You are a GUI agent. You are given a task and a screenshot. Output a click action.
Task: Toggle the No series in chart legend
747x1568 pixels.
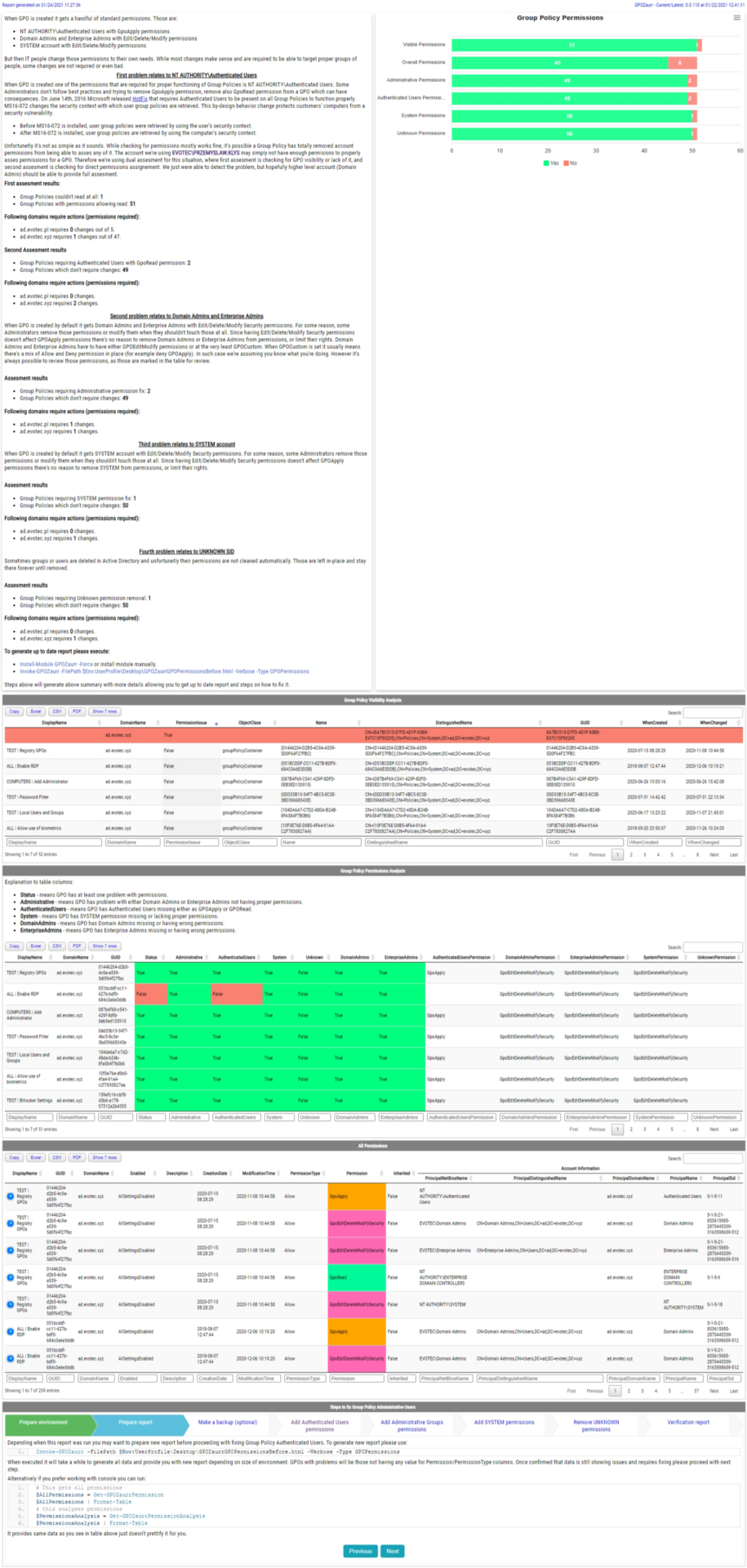point(570,163)
